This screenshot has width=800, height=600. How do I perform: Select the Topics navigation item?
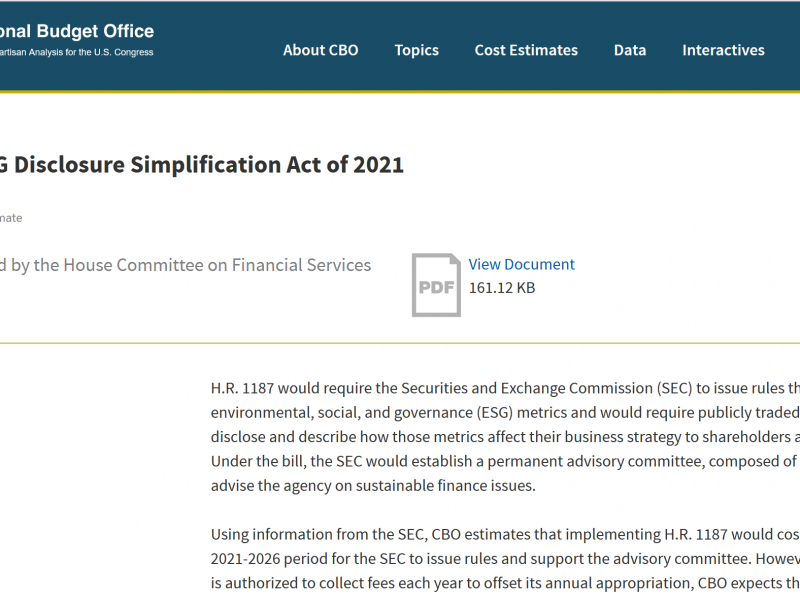pyautogui.click(x=416, y=50)
